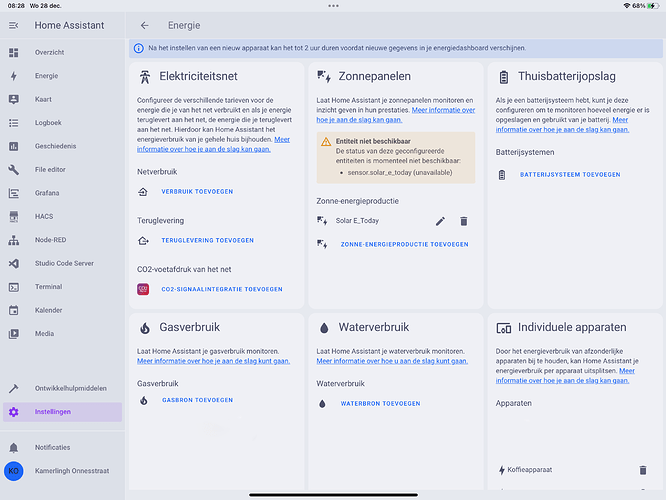
Task: Click Gasbron toevoegen
Action: [197, 400]
